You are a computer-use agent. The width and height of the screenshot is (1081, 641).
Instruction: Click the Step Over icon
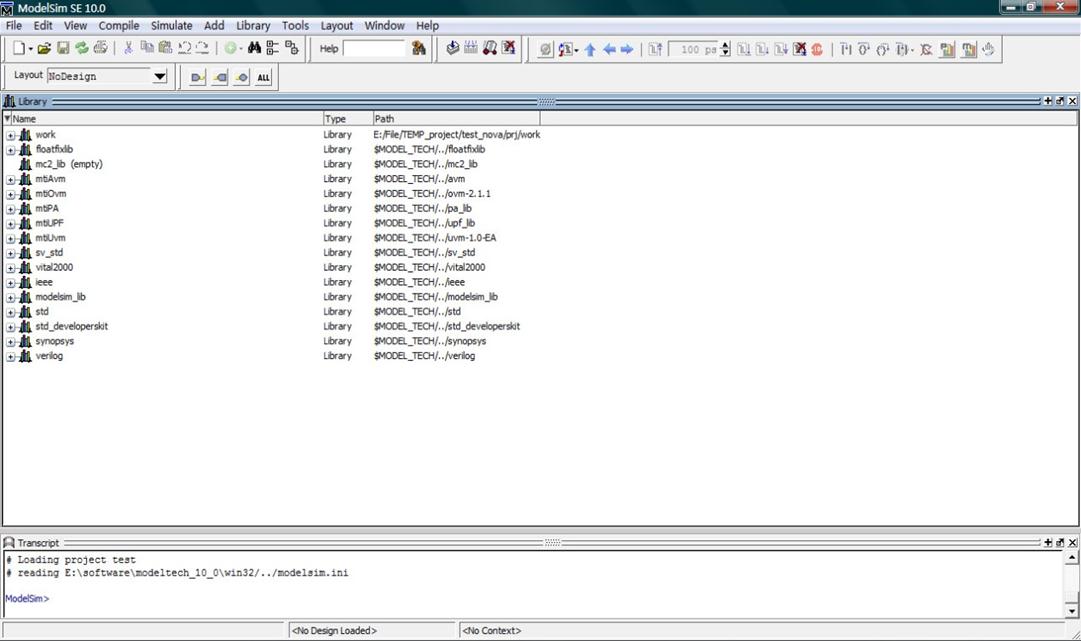pos(864,50)
